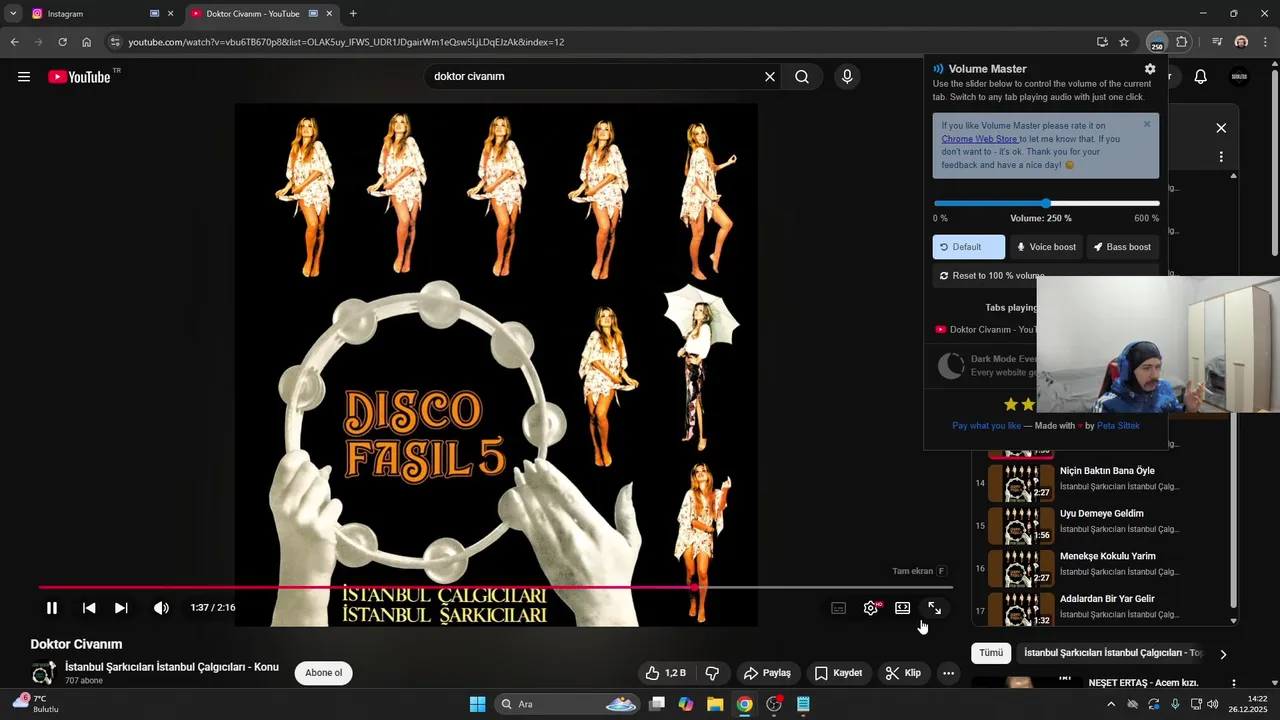
Task: Open the Windows taskbar search box
Action: coord(568,704)
